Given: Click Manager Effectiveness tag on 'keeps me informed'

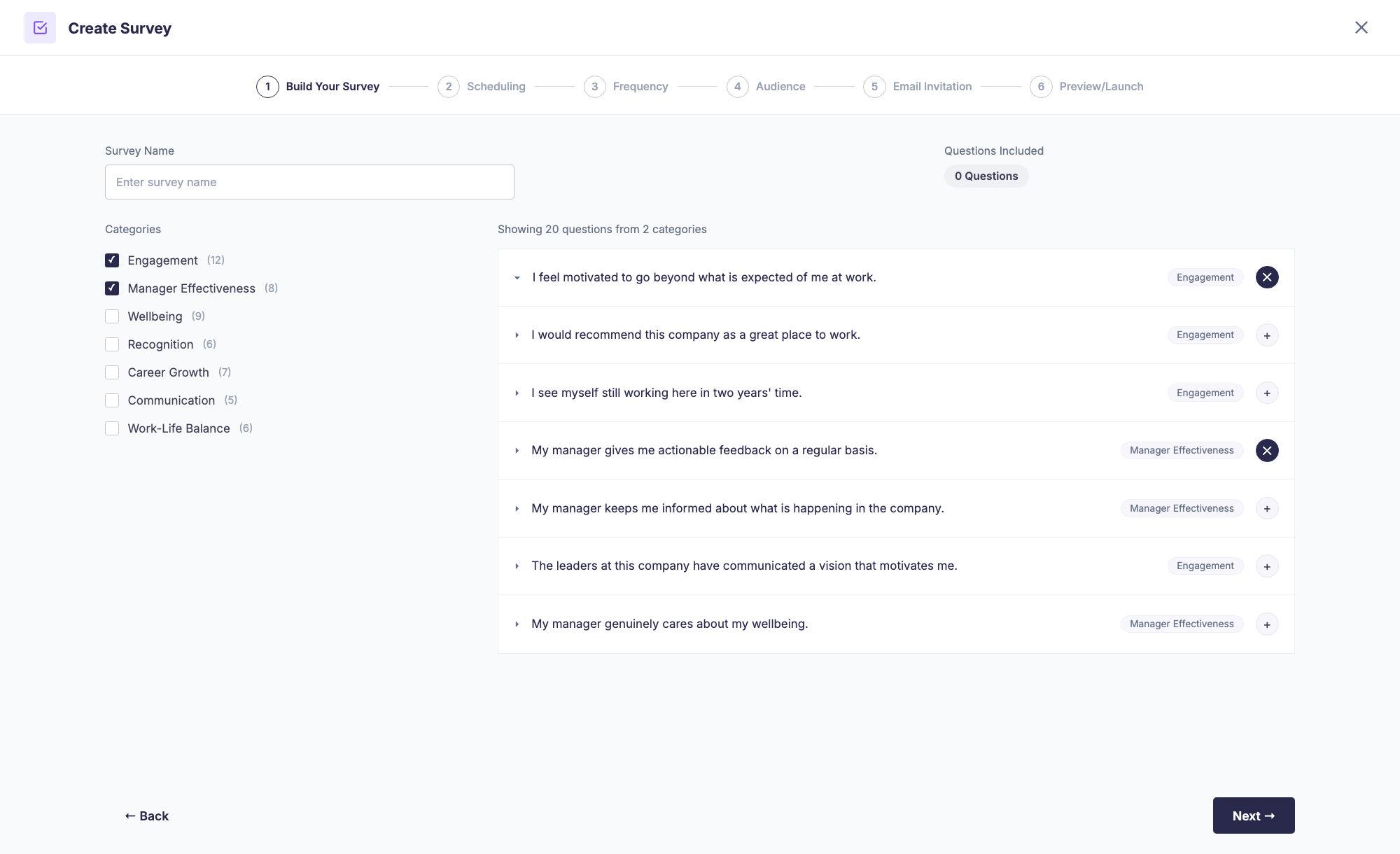Looking at the screenshot, I should (x=1182, y=508).
